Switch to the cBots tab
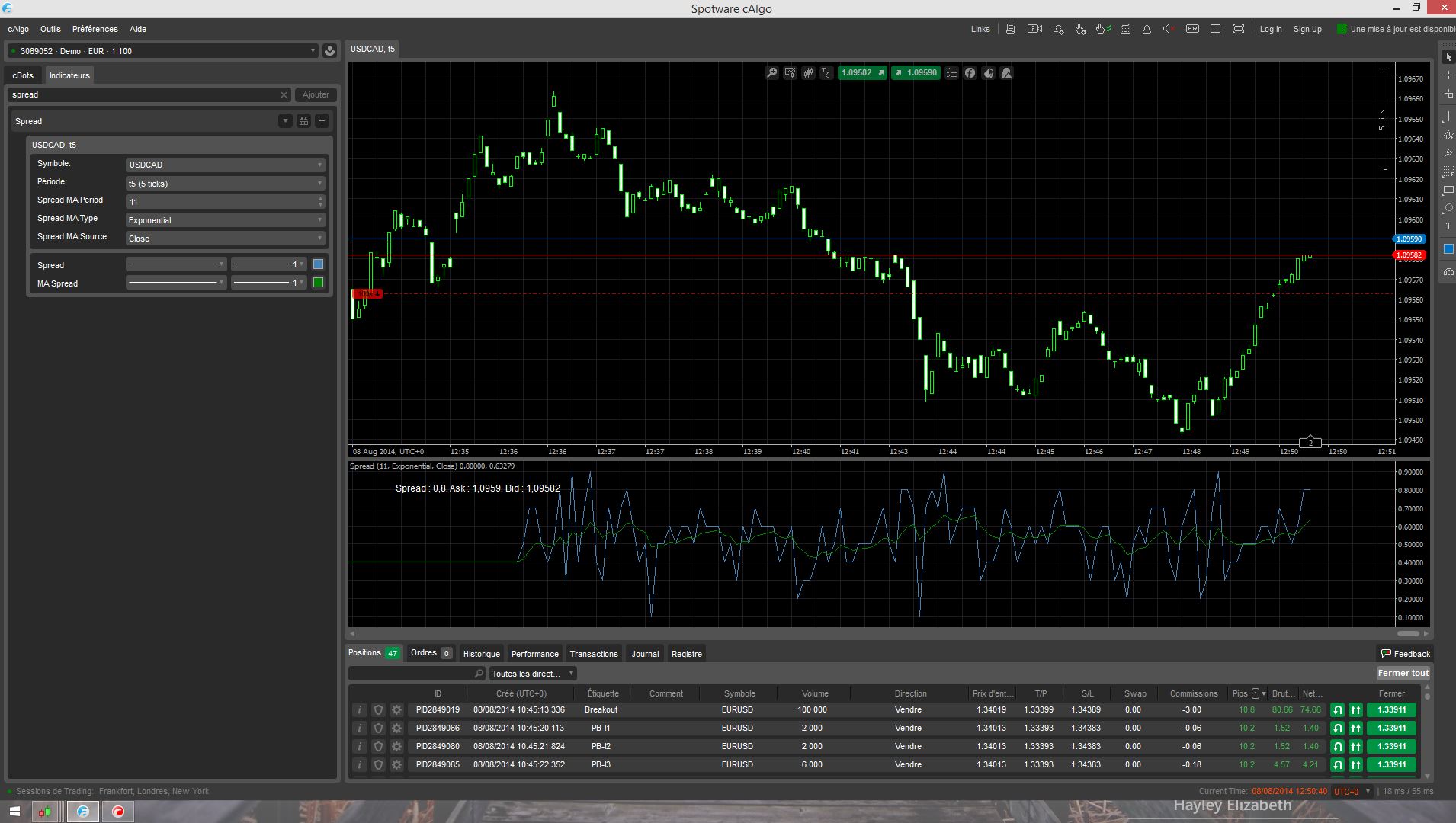1456x823 pixels. pos(23,75)
